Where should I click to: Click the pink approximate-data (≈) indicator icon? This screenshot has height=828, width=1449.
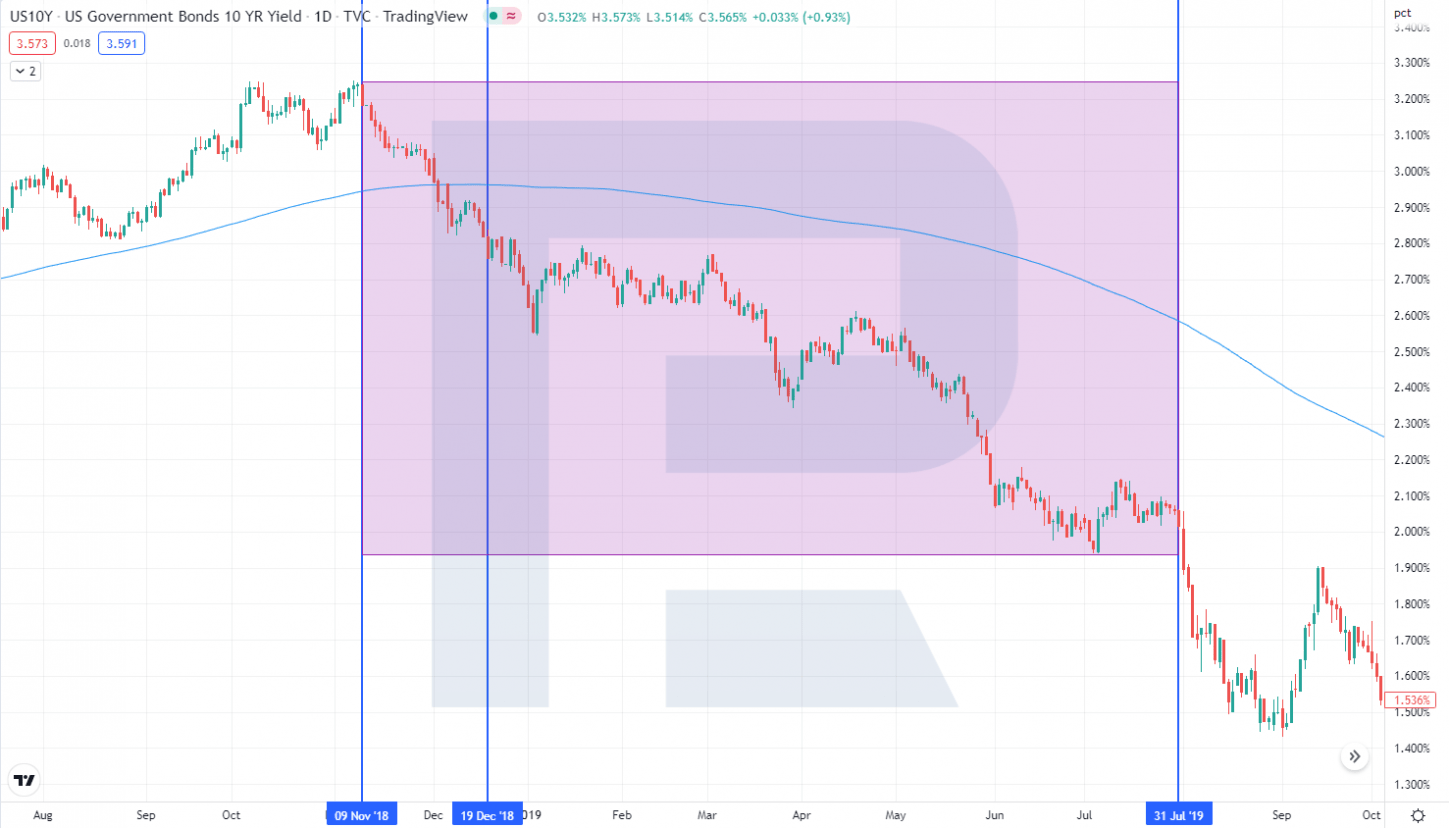coord(512,17)
